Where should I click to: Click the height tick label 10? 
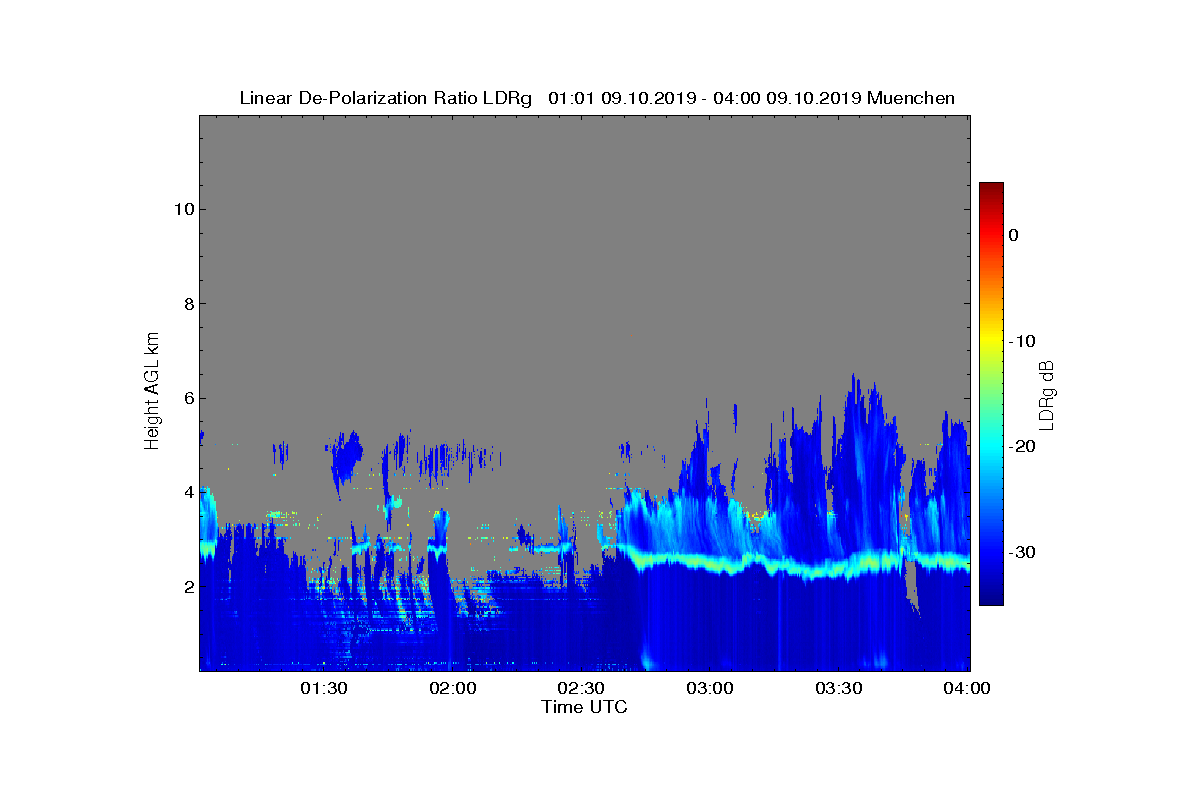pos(183,209)
